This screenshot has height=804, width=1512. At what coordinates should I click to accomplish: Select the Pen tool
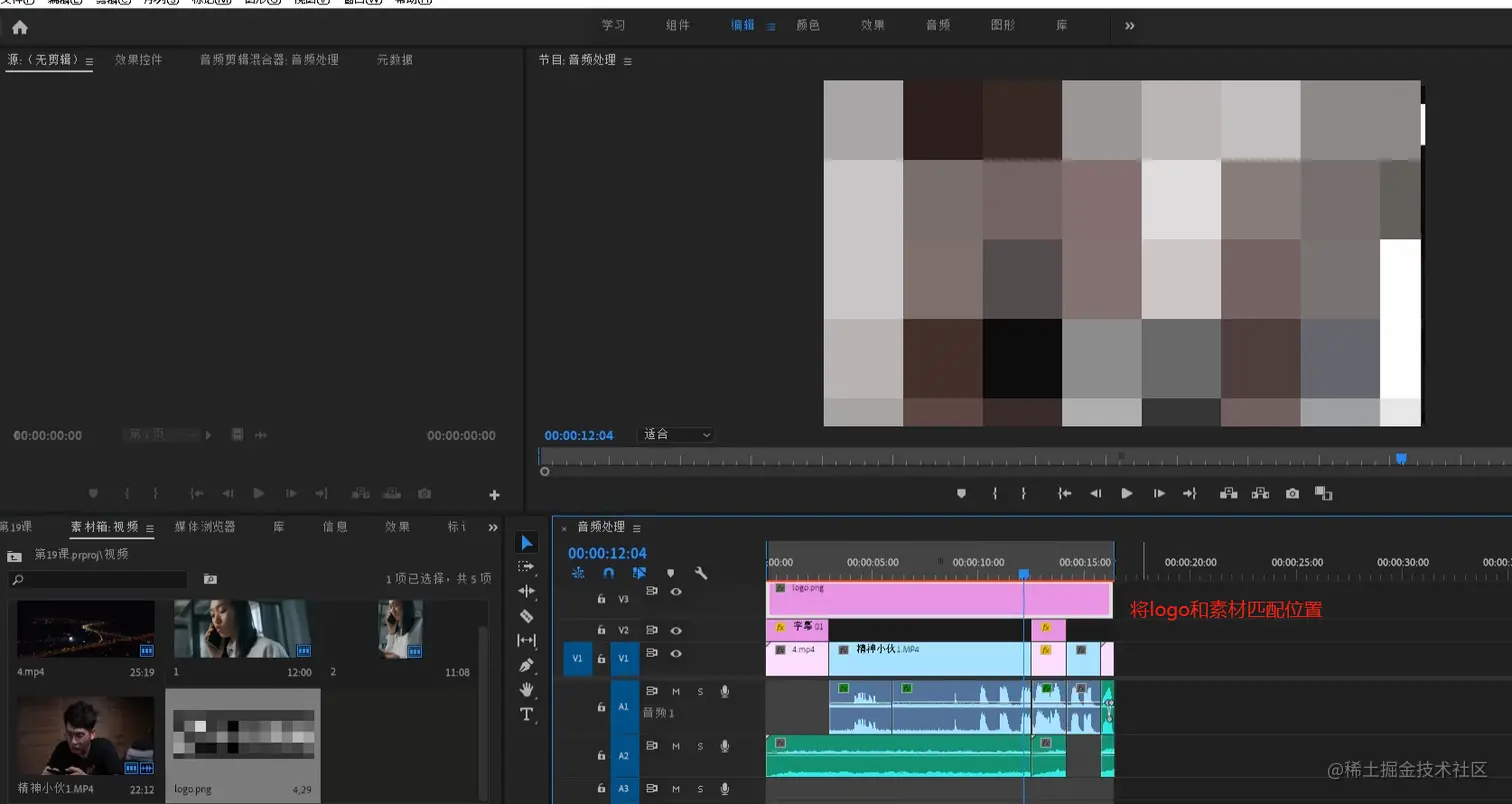point(526,665)
